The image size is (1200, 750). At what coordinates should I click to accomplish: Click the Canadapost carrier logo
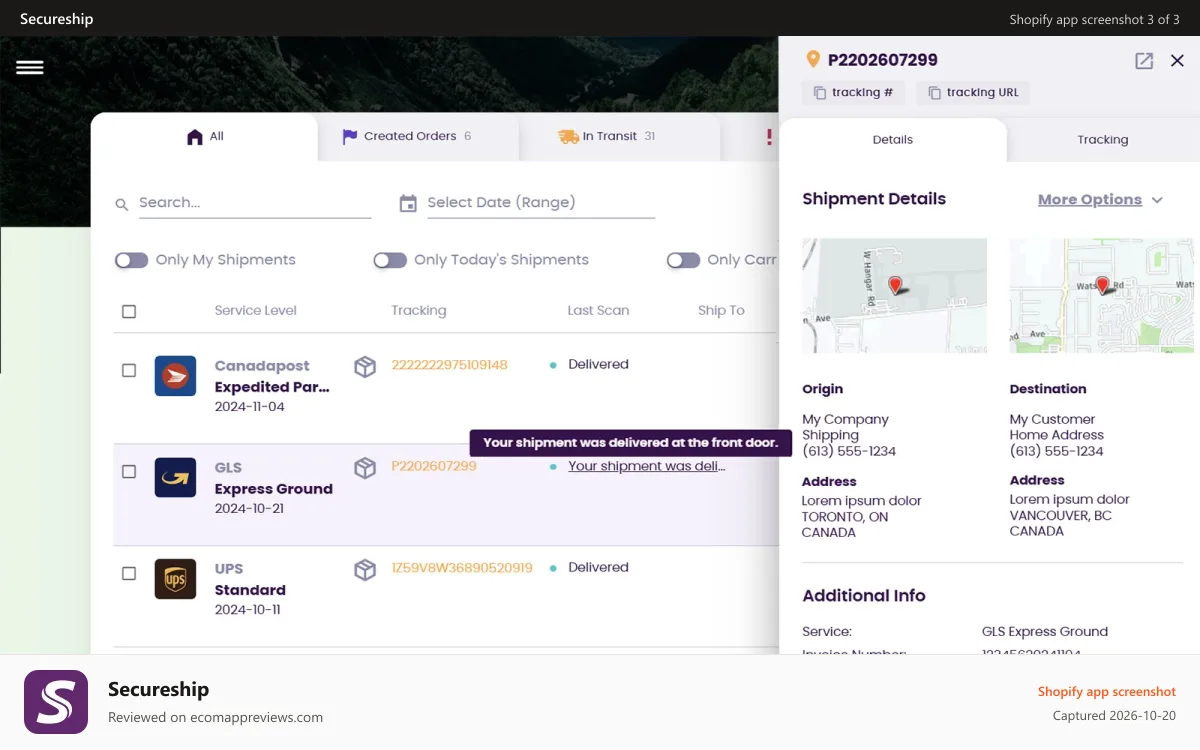point(175,376)
